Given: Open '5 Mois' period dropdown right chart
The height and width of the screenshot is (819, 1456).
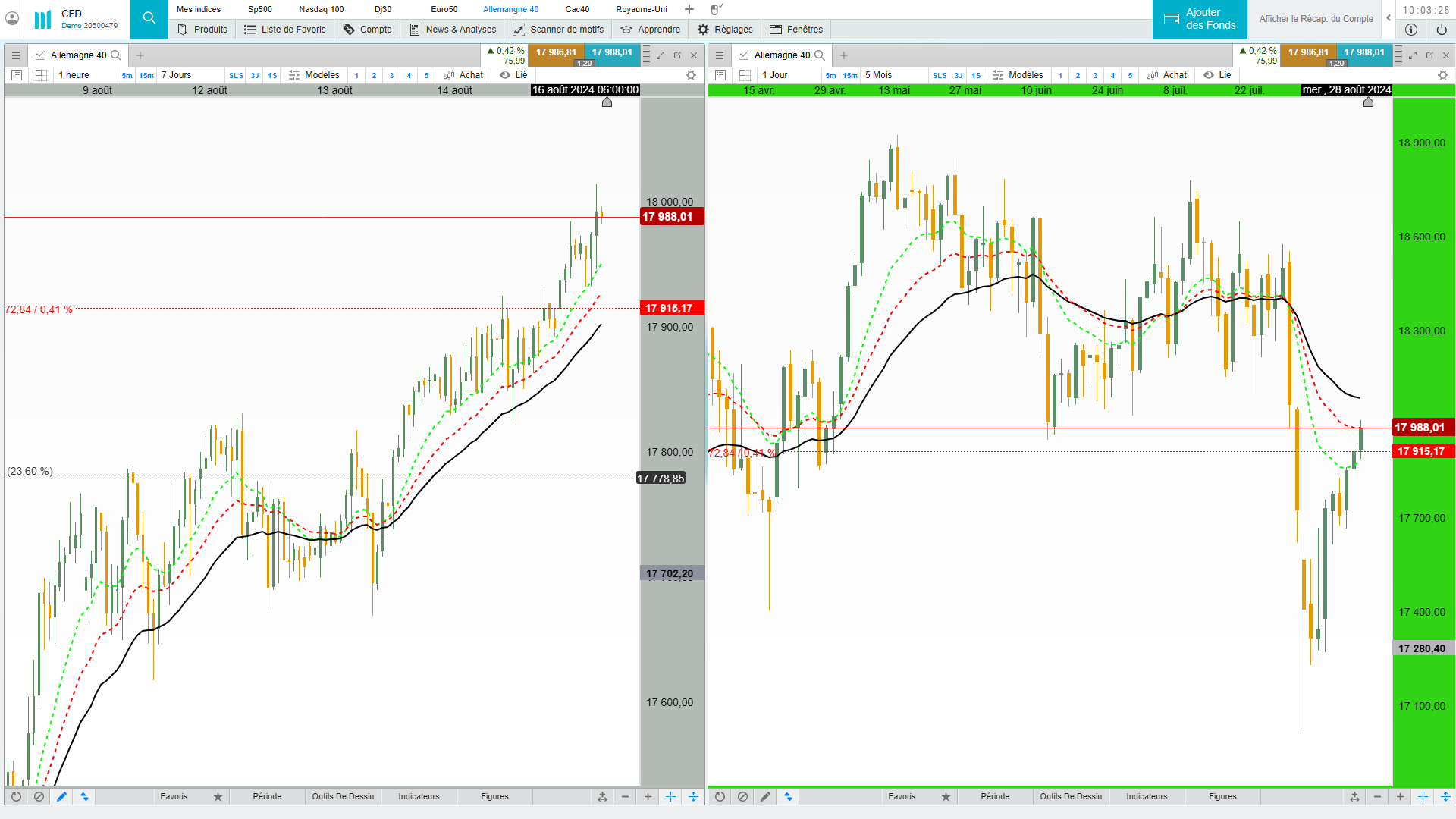Looking at the screenshot, I should (878, 75).
